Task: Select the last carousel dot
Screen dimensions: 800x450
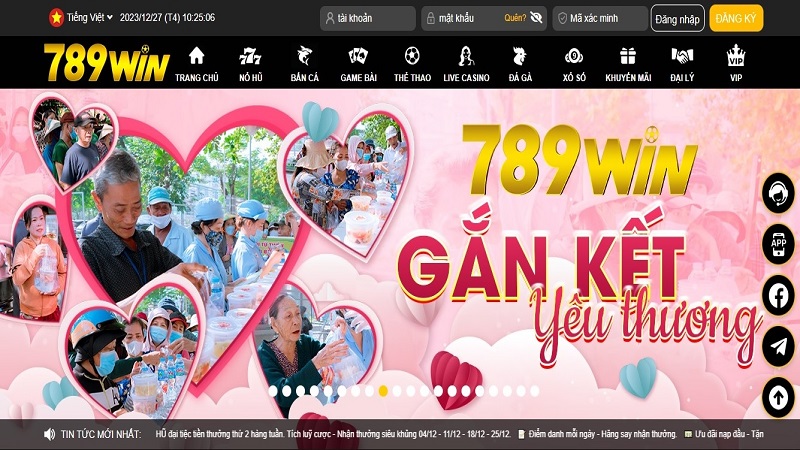Action: click(535, 391)
